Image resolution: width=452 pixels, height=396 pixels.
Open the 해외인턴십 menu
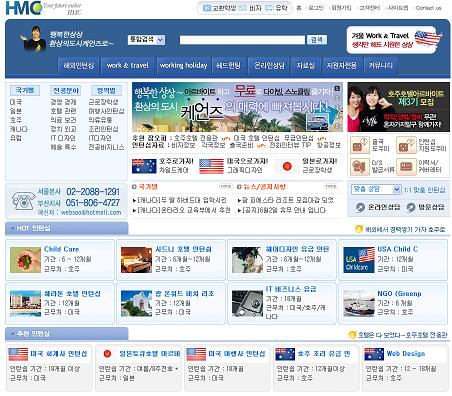tap(78, 65)
